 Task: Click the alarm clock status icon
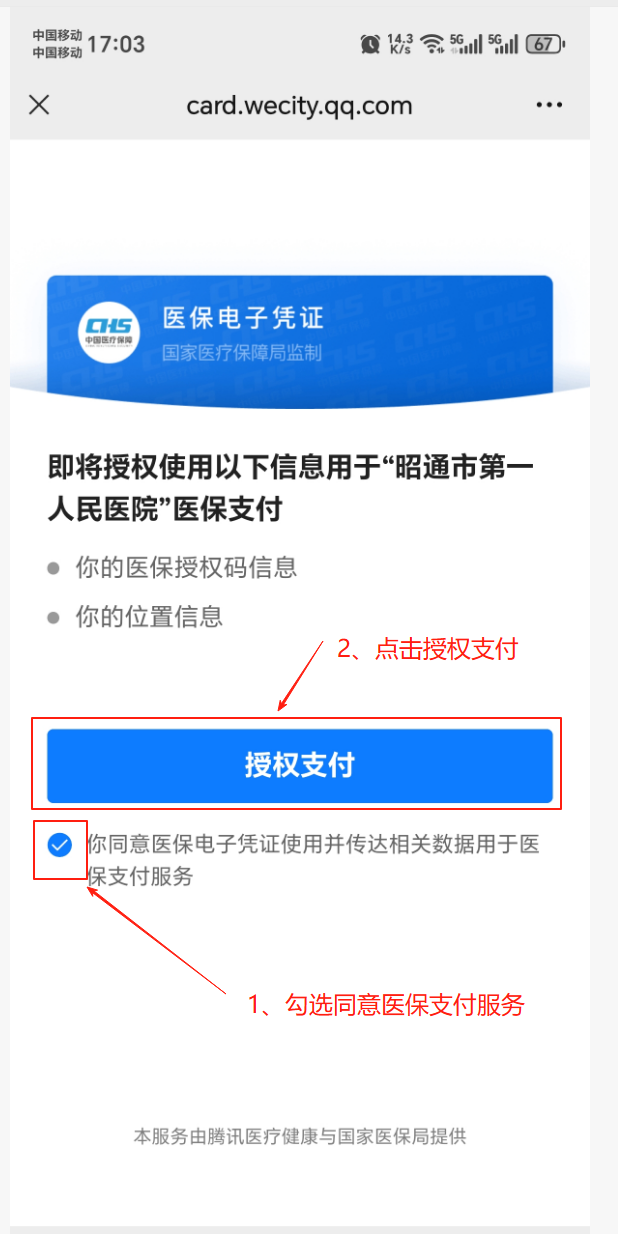point(370,44)
